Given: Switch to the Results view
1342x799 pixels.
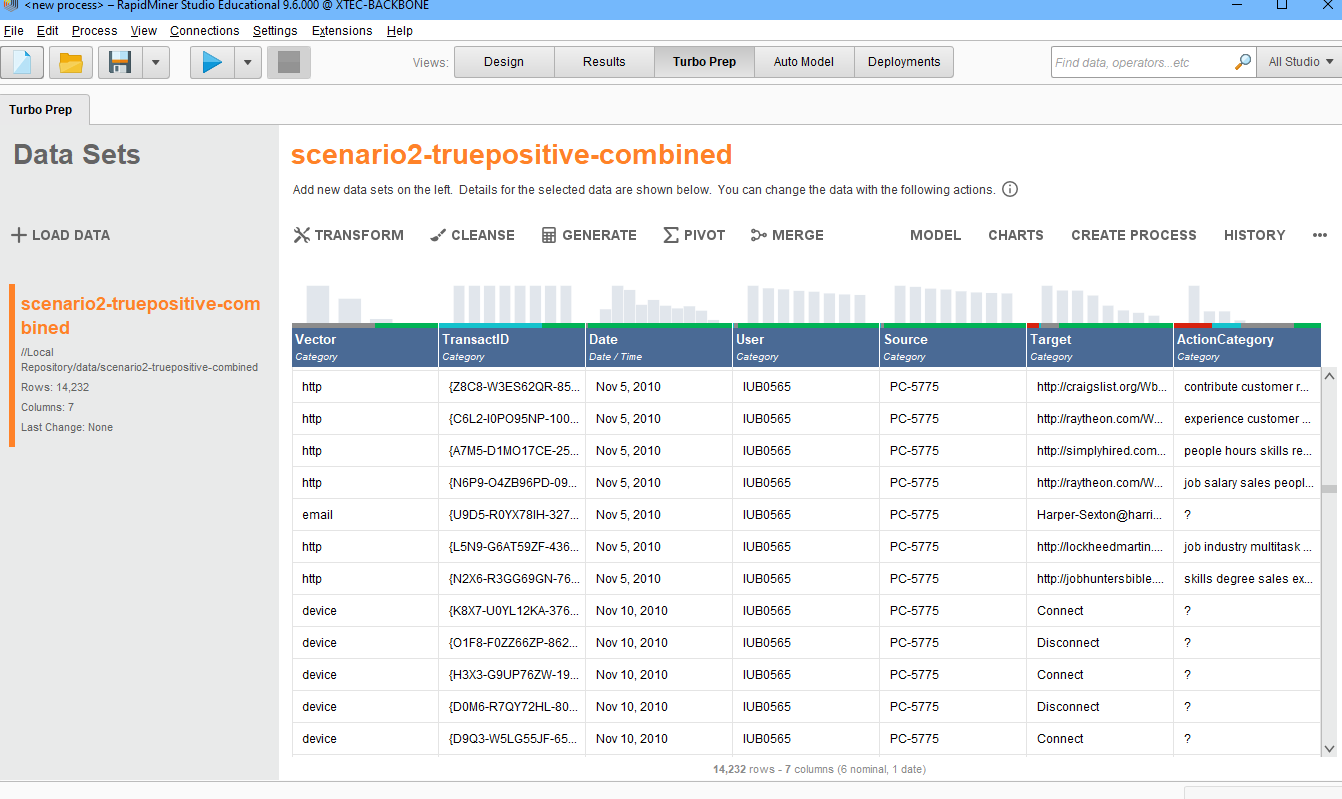Looking at the screenshot, I should [x=604, y=62].
